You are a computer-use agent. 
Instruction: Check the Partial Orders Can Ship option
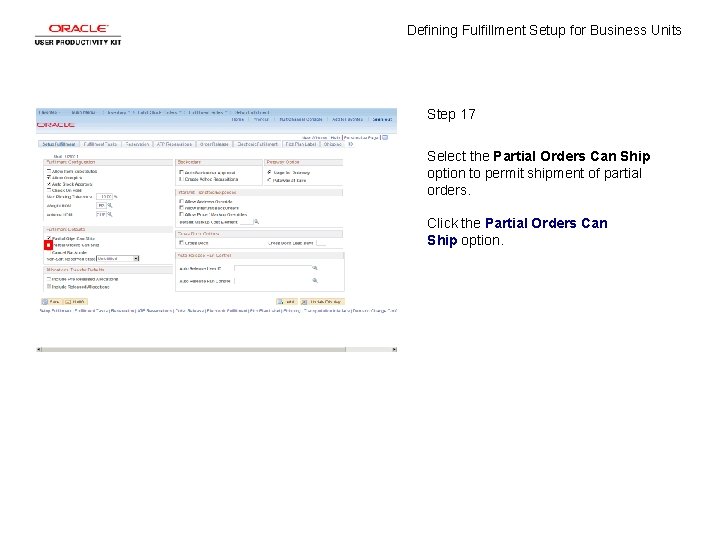tap(48, 245)
